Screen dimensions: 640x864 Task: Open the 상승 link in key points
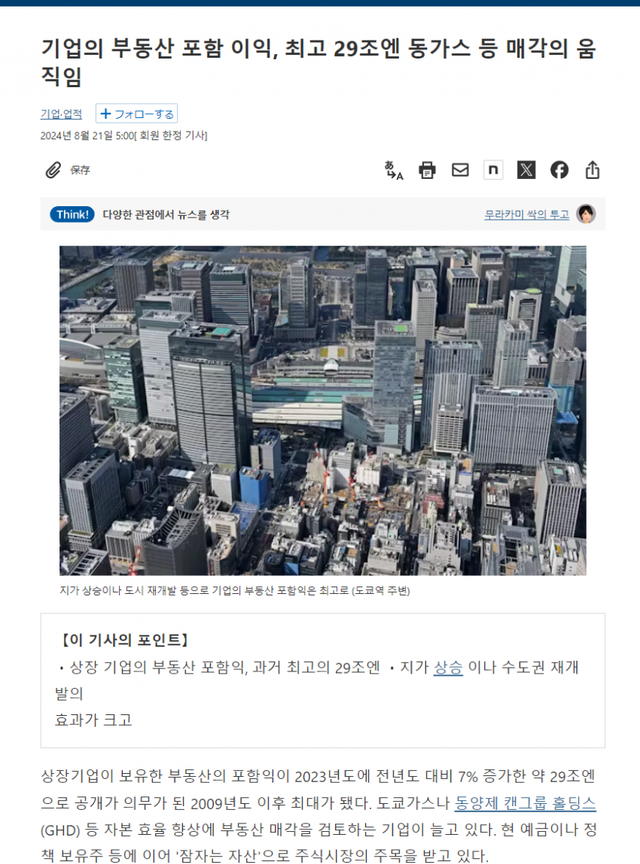[x=448, y=667]
